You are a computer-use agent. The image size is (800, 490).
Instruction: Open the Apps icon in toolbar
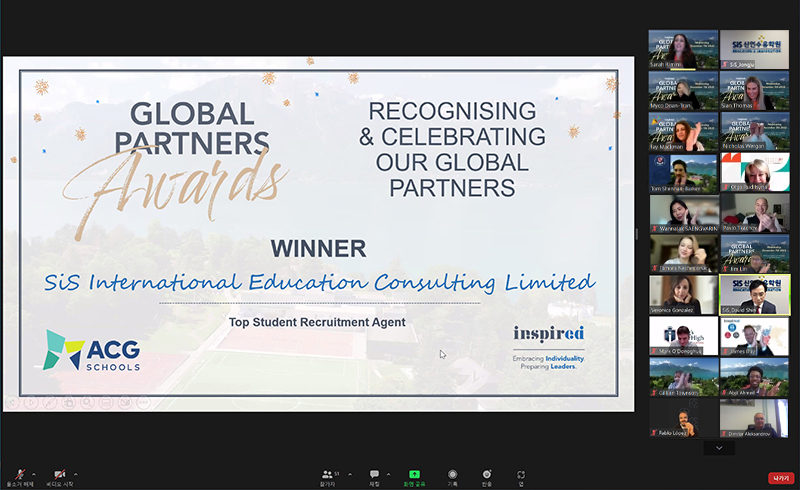tap(521, 474)
